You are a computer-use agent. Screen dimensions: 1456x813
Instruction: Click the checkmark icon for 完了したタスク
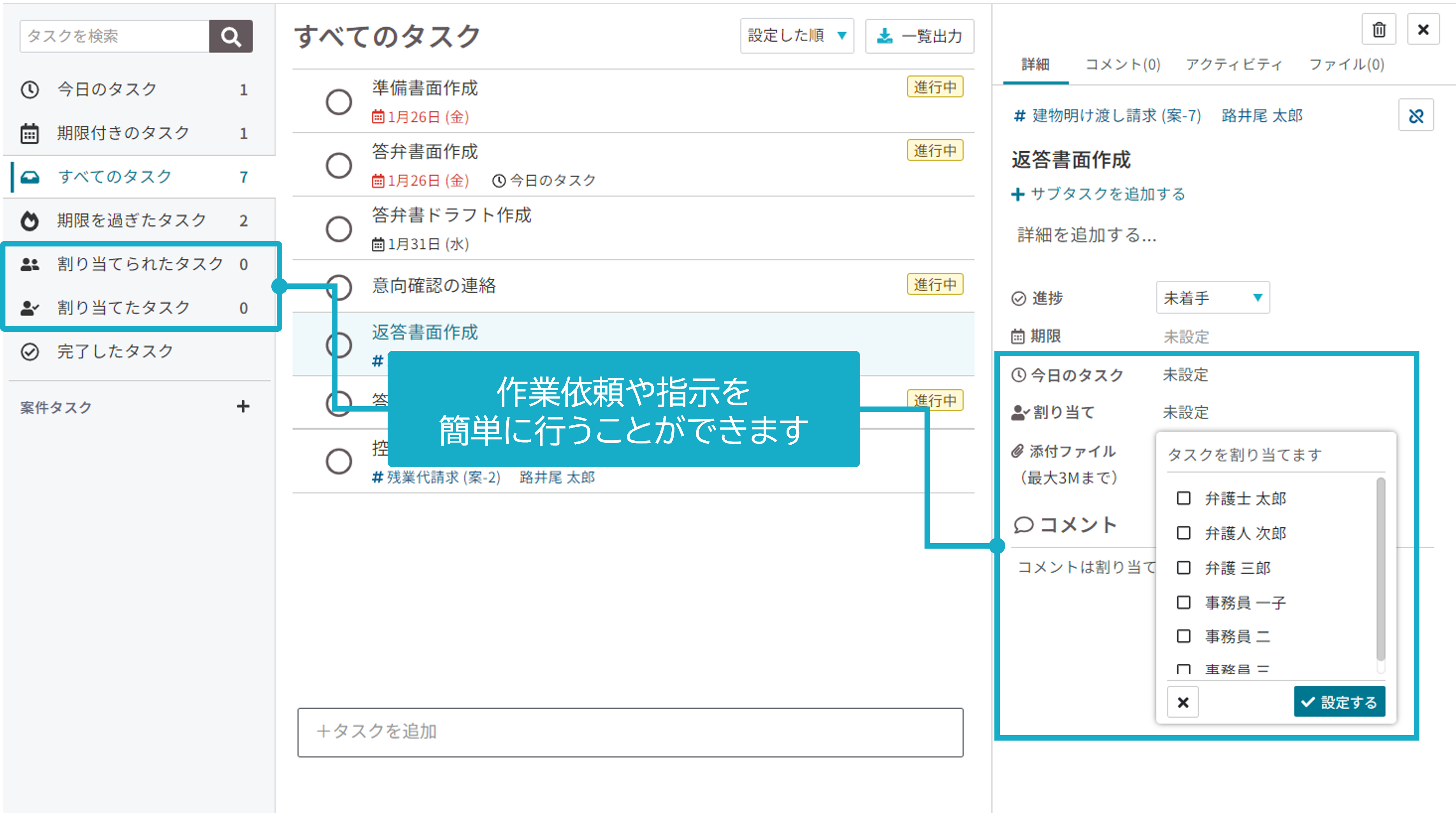click(30, 352)
